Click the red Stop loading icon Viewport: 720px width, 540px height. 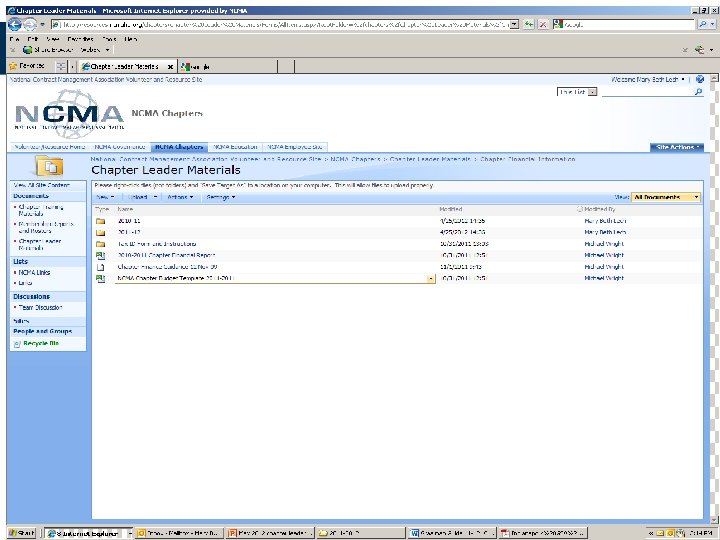(x=543, y=24)
